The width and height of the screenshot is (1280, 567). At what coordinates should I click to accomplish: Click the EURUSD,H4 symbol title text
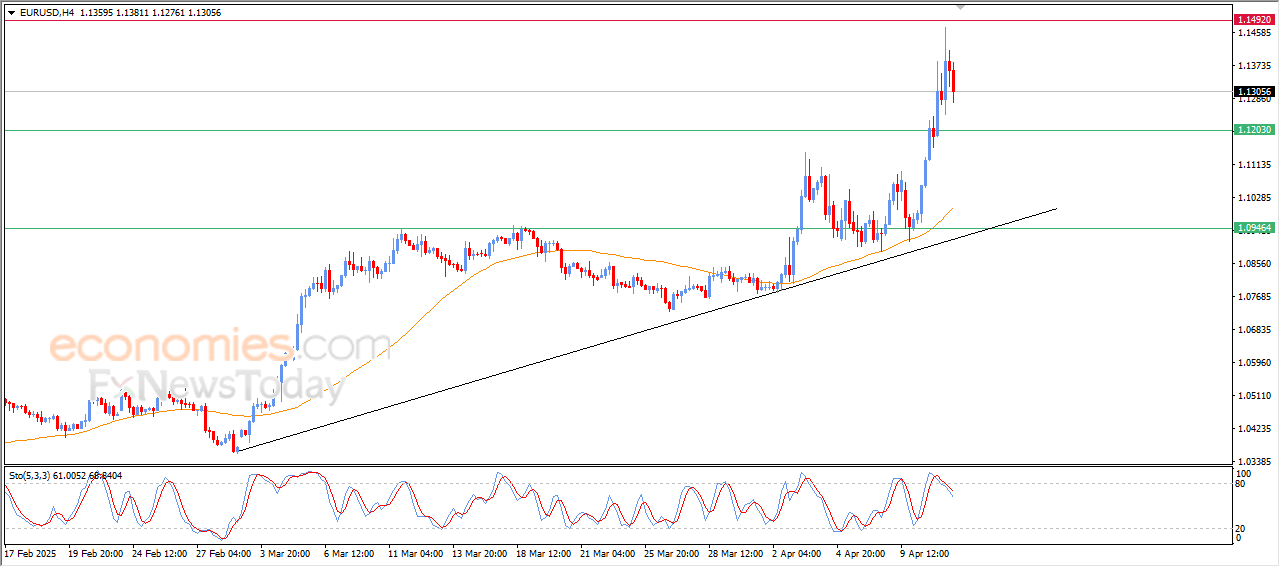coord(46,13)
